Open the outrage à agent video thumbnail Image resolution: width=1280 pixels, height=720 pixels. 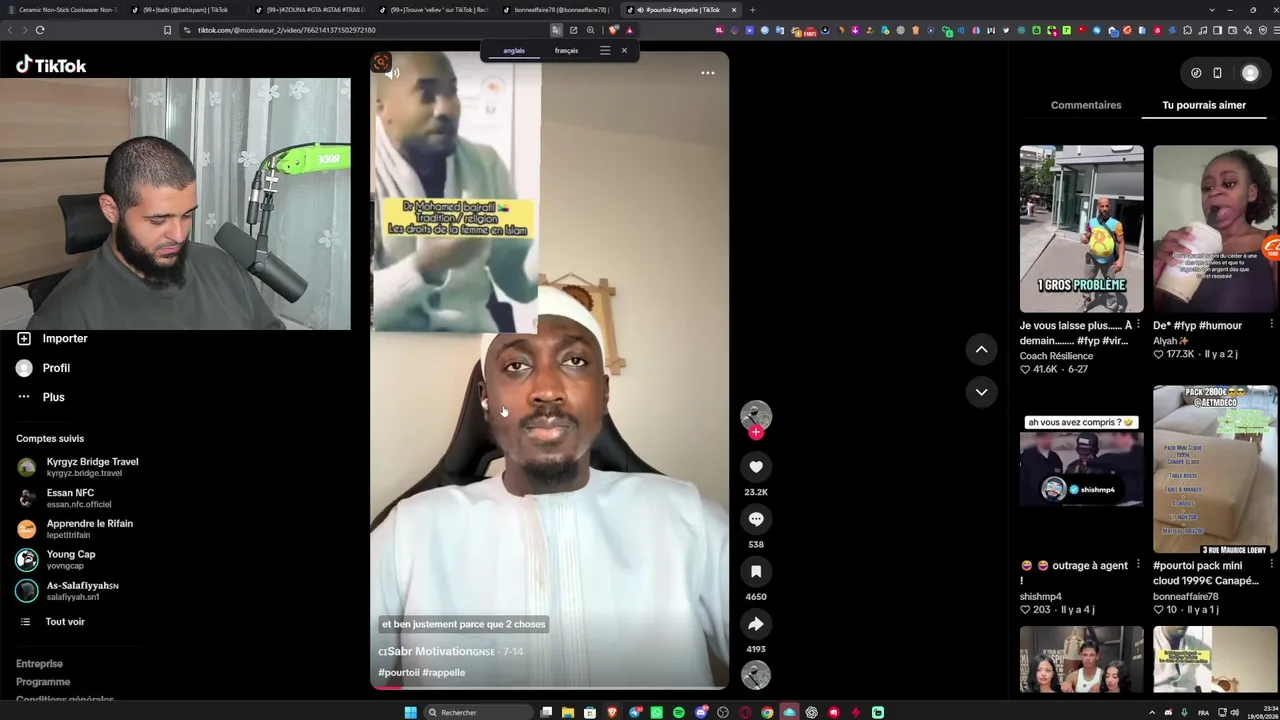click(x=1082, y=469)
